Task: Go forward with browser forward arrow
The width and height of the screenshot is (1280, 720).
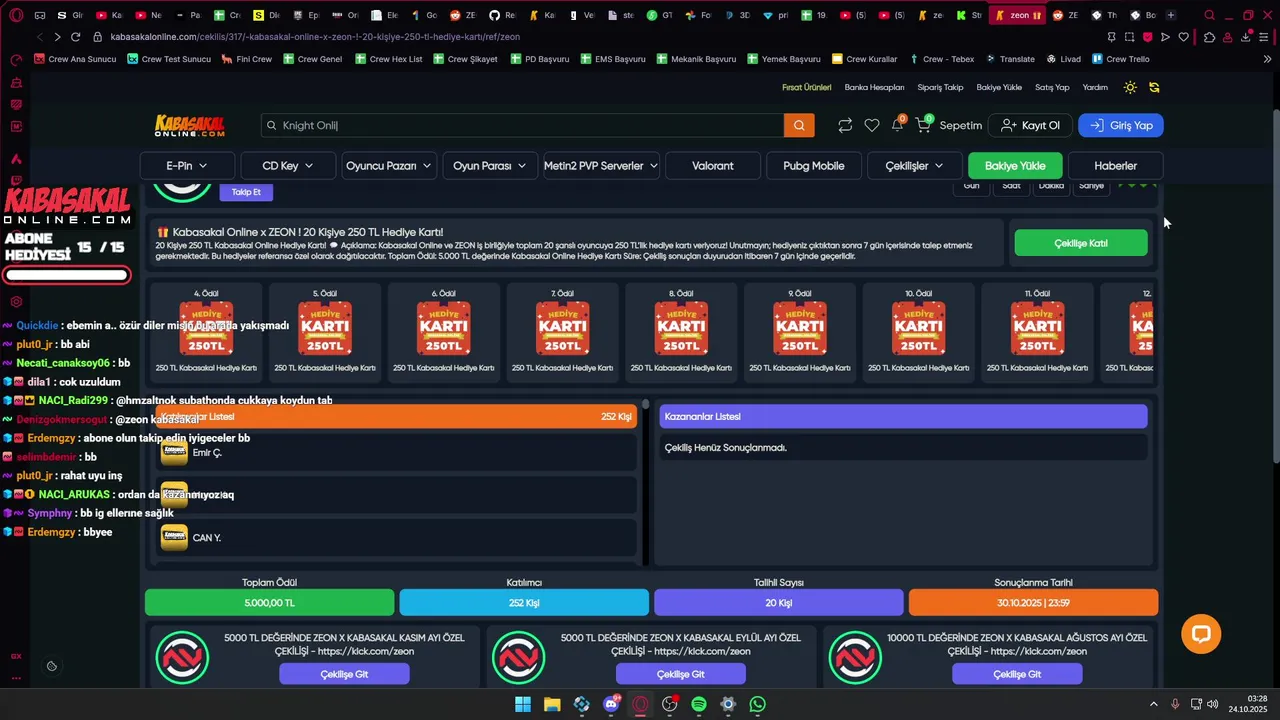Action: click(57, 37)
